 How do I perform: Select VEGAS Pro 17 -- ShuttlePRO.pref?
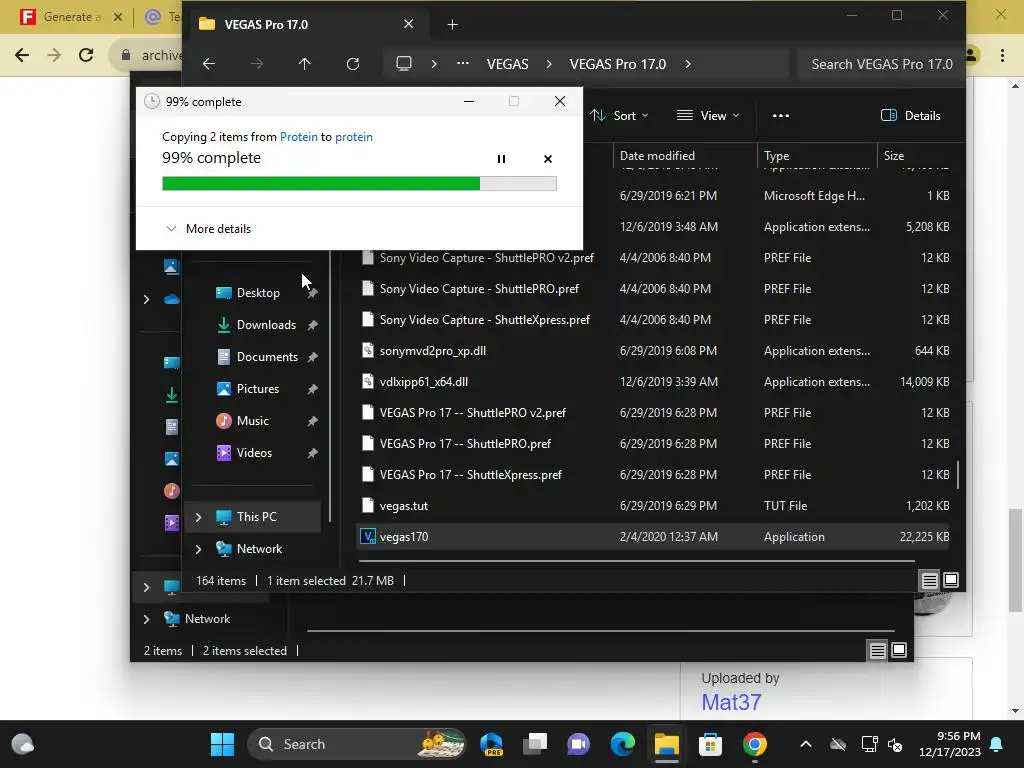[x=653, y=443]
